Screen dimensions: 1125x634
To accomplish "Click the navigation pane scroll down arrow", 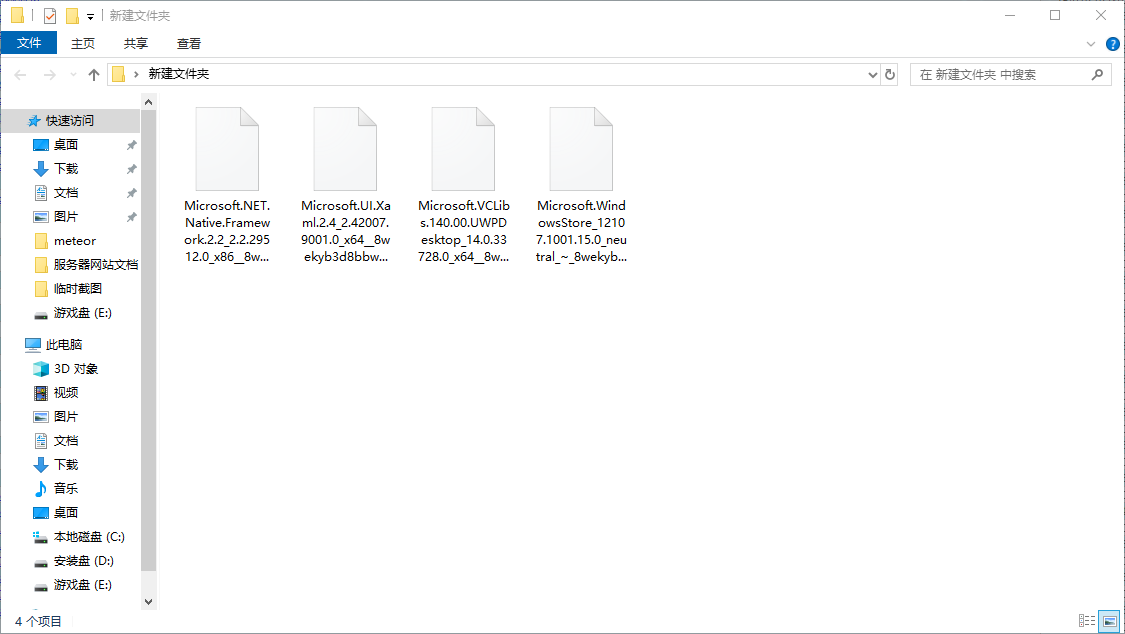I will click(149, 602).
